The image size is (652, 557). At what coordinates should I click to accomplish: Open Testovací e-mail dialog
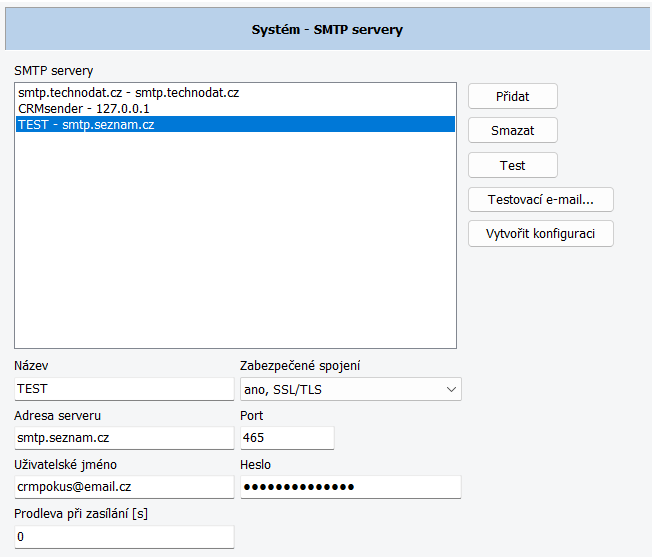(x=541, y=200)
